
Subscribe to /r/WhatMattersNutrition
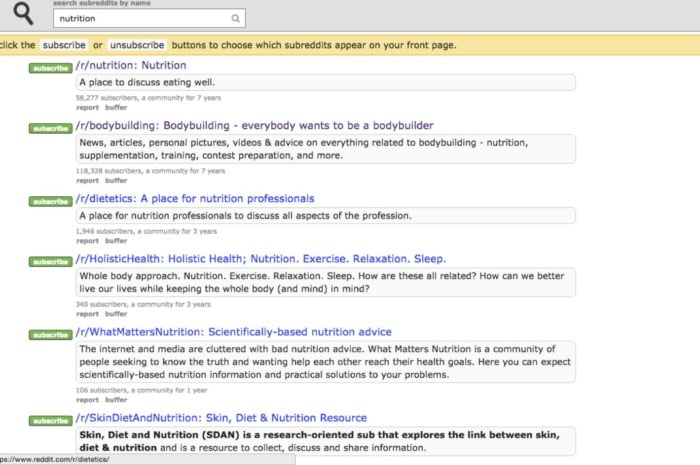point(50,335)
